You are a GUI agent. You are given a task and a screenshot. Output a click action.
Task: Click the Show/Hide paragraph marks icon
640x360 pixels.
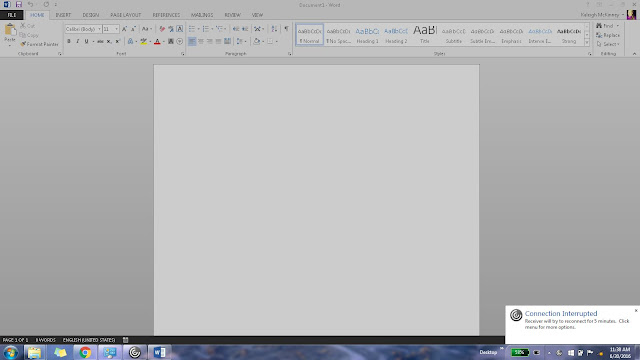pos(286,29)
